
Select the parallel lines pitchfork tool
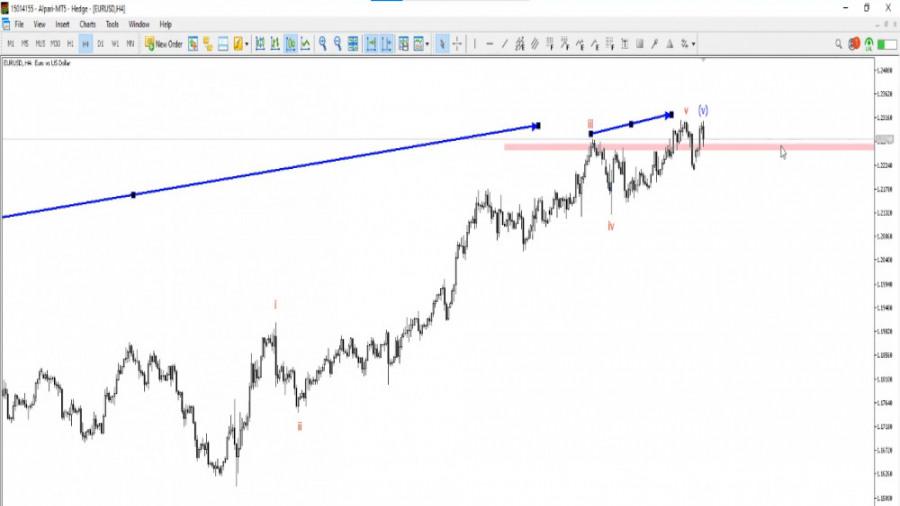tap(535, 44)
